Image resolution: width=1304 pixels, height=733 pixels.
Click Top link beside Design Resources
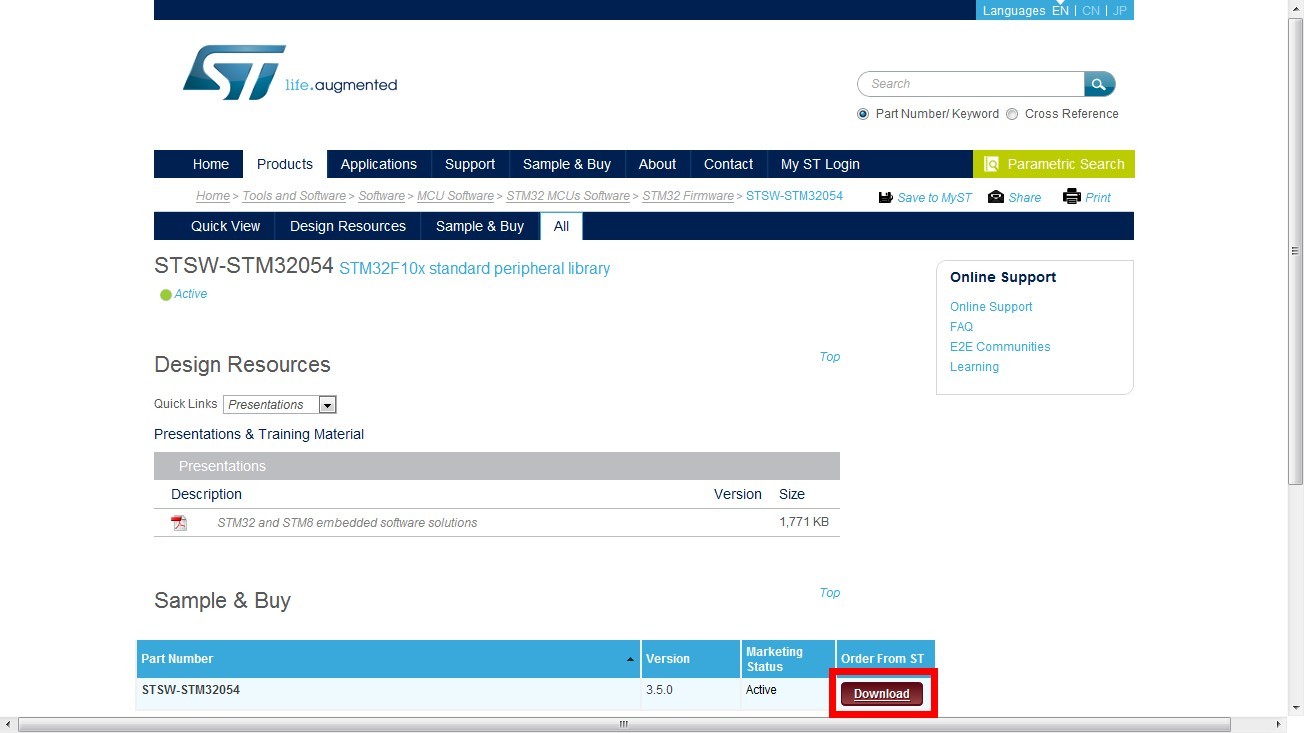(830, 357)
